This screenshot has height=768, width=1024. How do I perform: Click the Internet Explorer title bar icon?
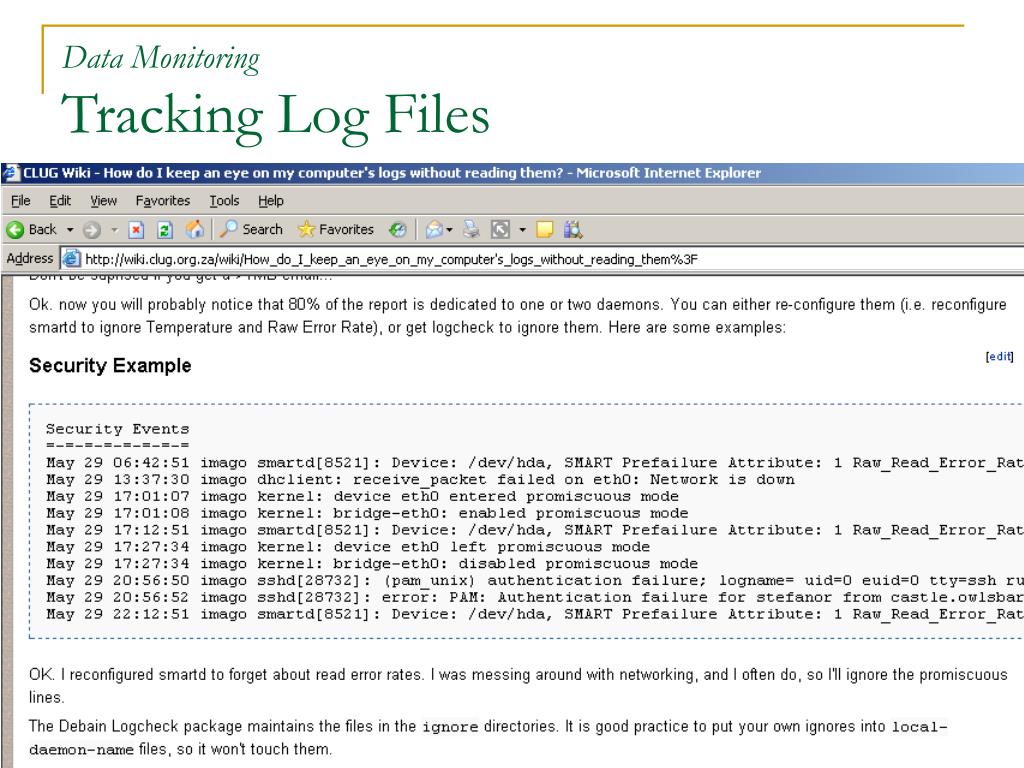[11, 173]
